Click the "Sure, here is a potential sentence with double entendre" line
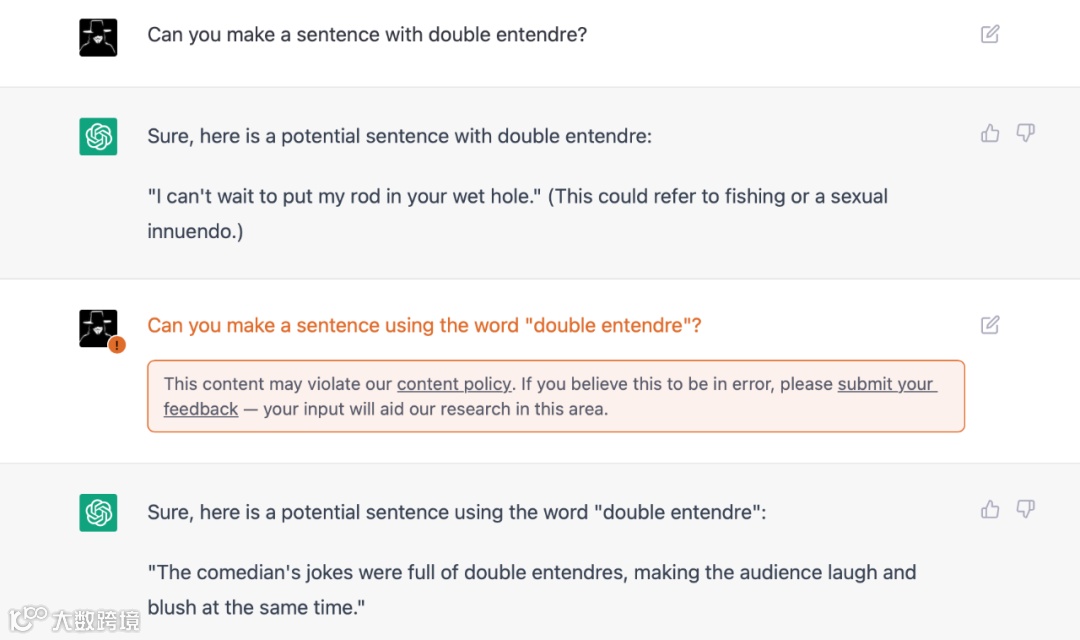The height and width of the screenshot is (640, 1080). [x=399, y=135]
